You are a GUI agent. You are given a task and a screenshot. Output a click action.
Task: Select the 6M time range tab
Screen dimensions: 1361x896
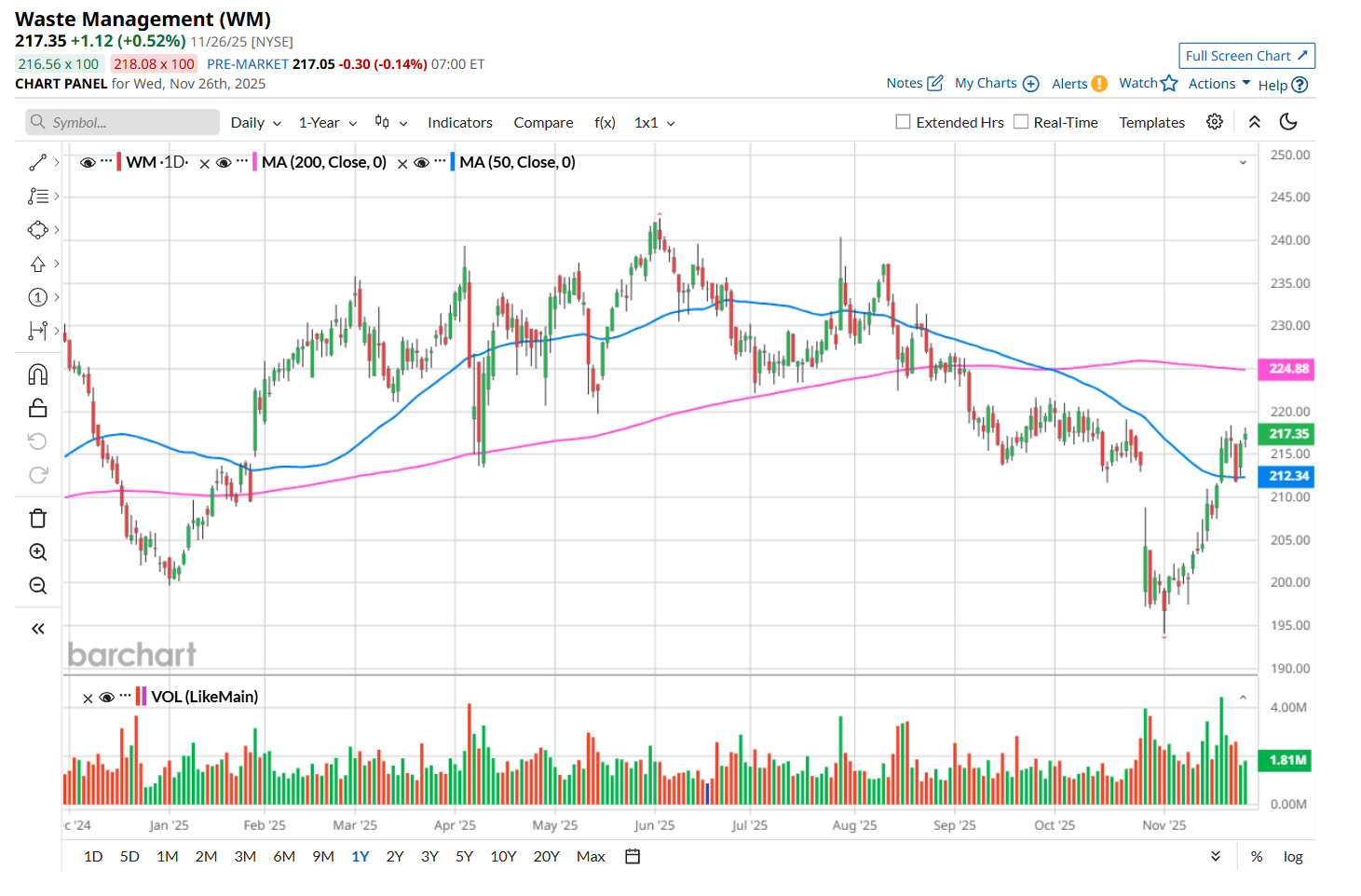pos(284,857)
